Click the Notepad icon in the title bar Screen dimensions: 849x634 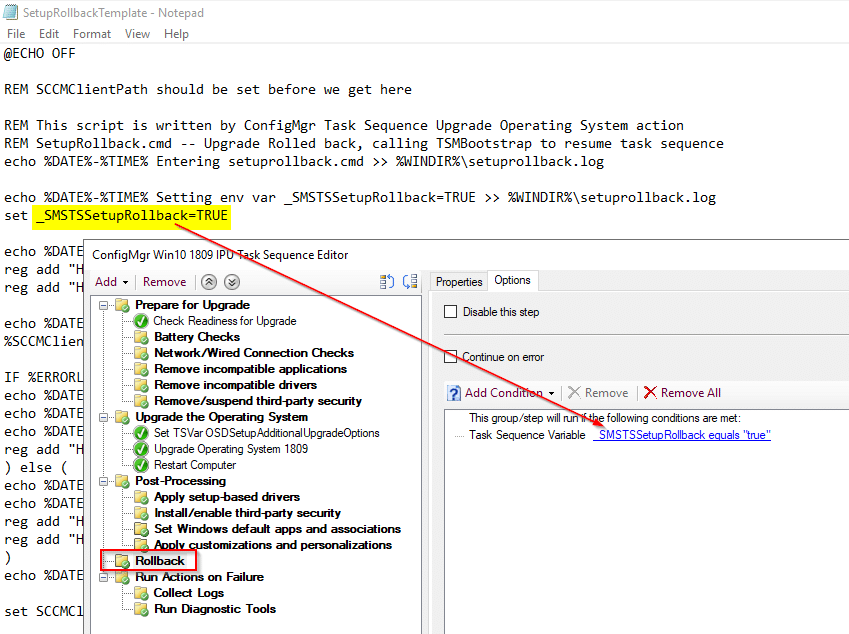[x=10, y=12]
